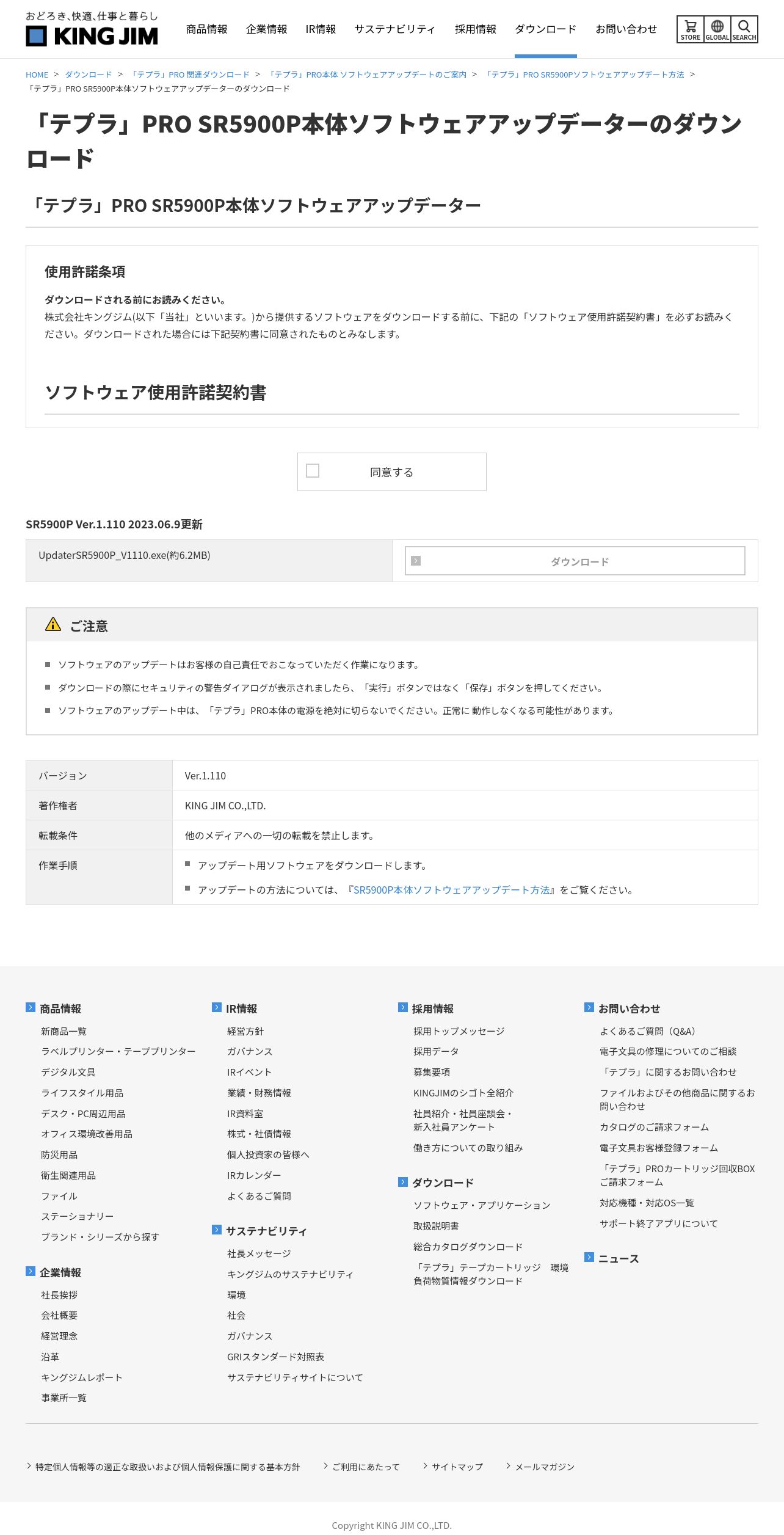Open 企業情報 in the top navigation
The image size is (784, 1535).
(267, 29)
